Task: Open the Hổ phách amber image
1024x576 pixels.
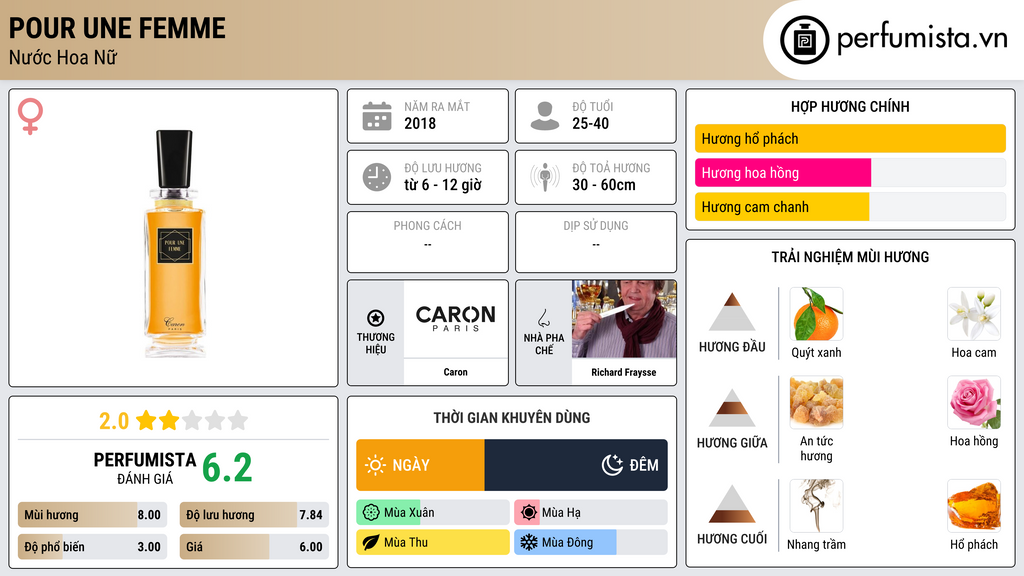Action: [x=974, y=505]
